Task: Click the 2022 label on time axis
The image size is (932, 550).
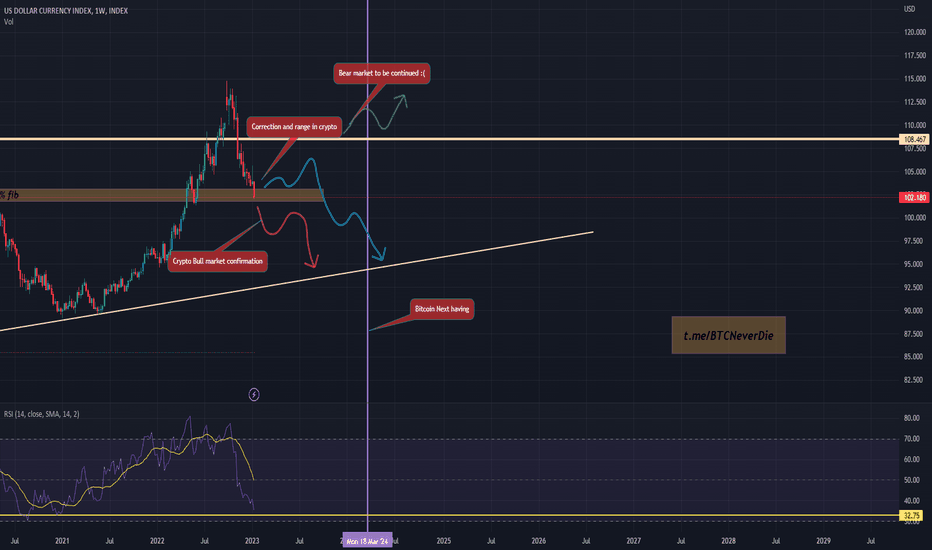Action: point(157,541)
